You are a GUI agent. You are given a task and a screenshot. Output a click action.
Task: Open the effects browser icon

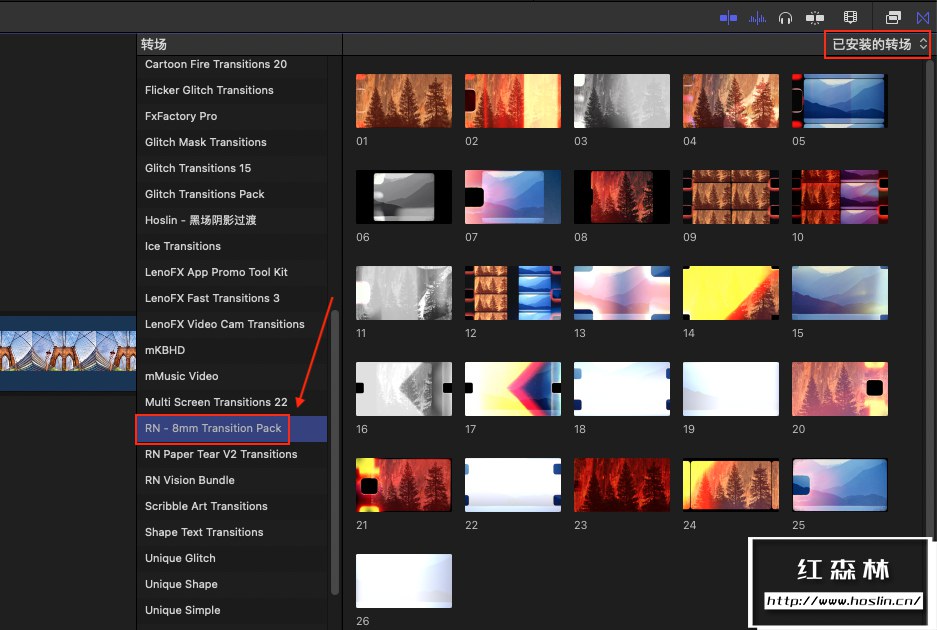[x=893, y=17]
